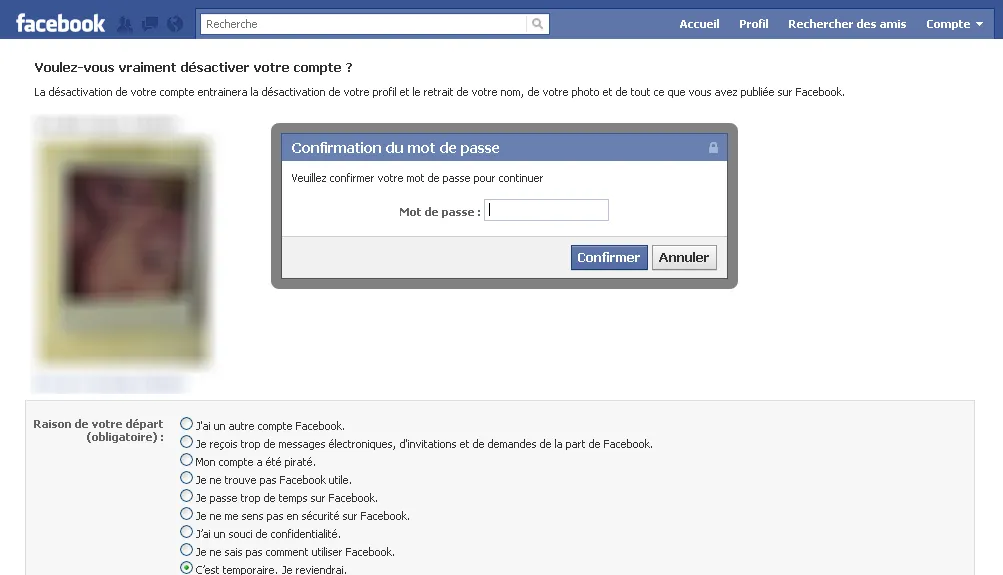Click the blurred profile photo

click(x=125, y=251)
